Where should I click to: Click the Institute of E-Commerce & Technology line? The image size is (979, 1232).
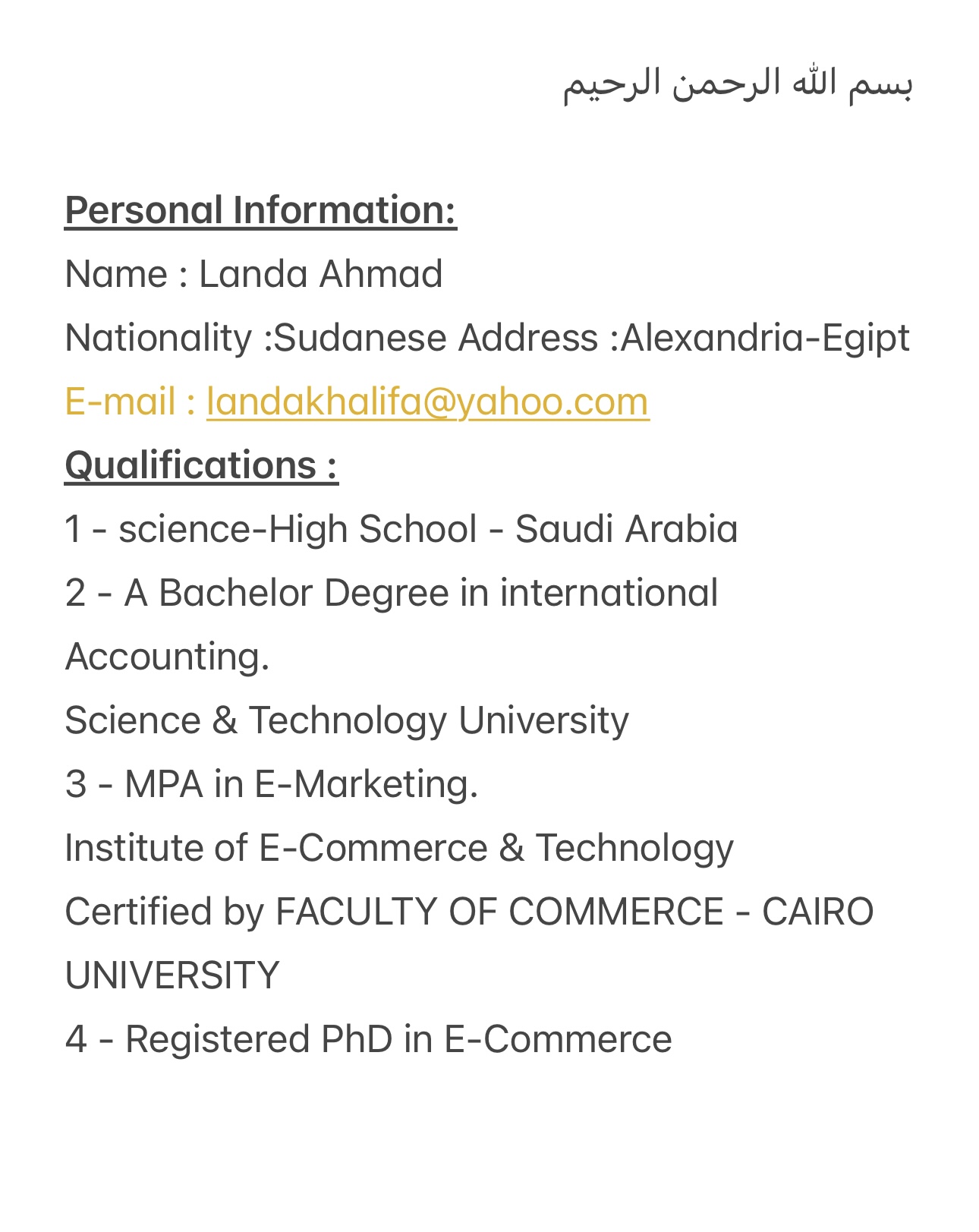(399, 848)
